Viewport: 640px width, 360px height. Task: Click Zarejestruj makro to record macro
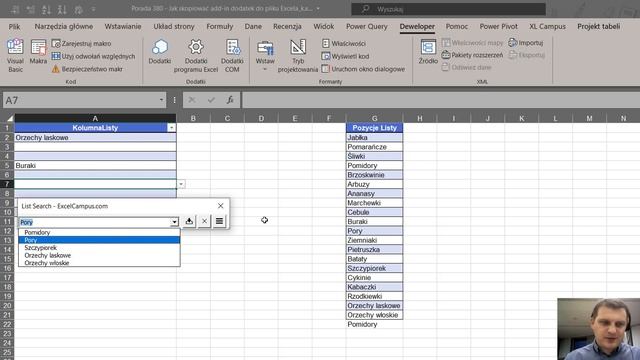82,43
